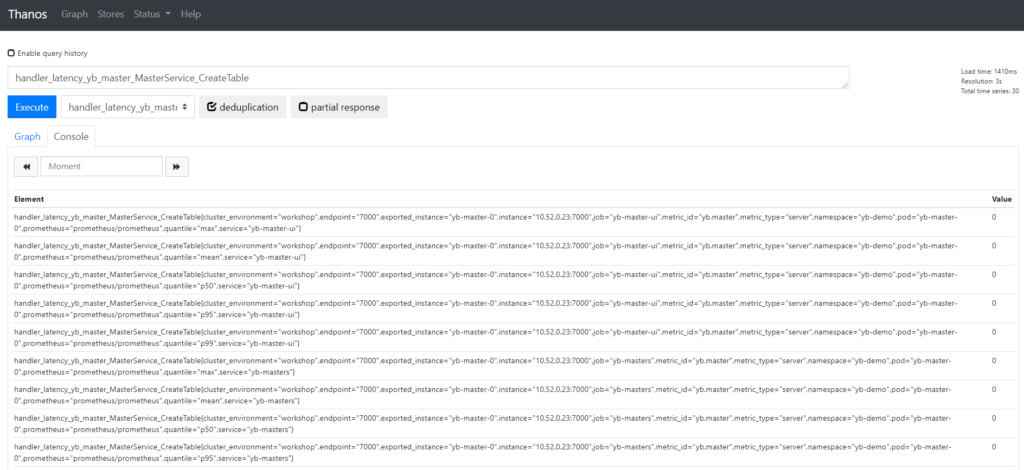Toggle the partial response option
1024x470 pixels.
(338, 107)
